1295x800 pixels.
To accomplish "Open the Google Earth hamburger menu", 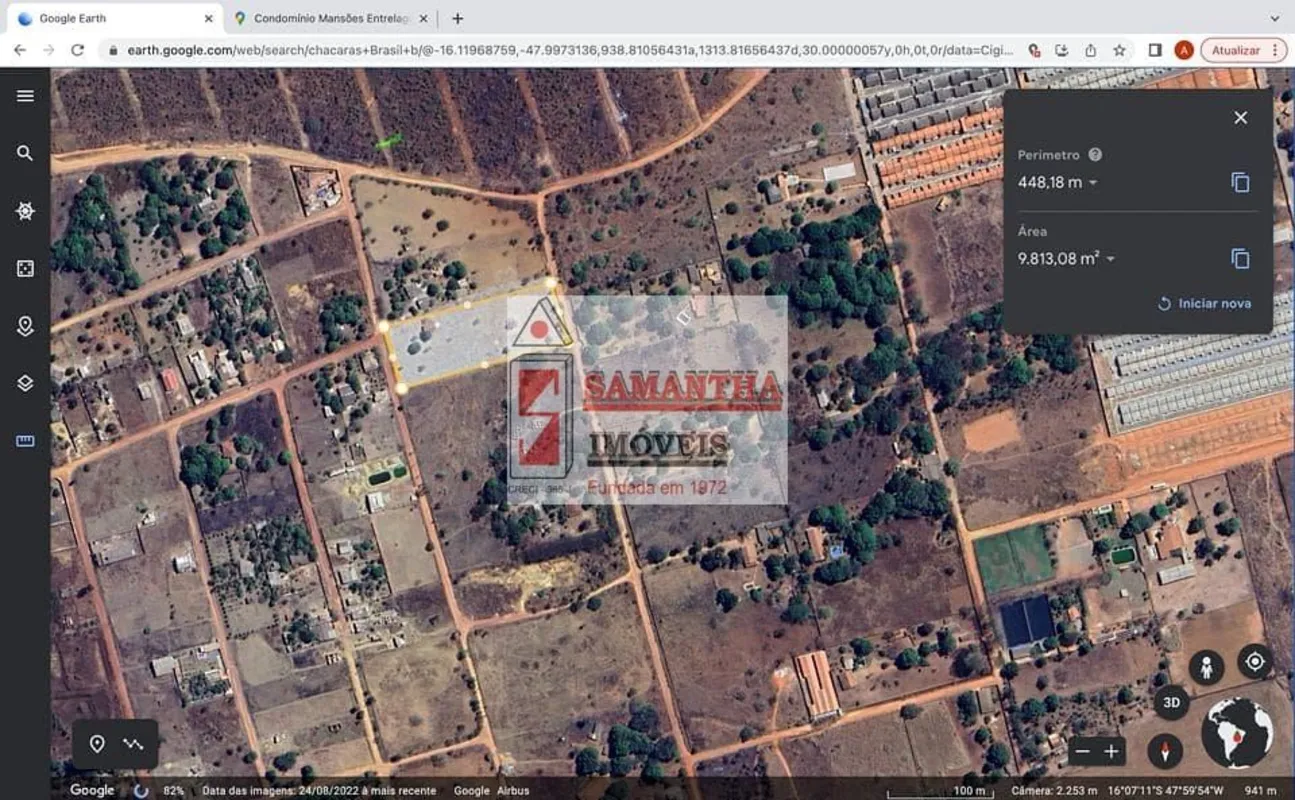I will tap(25, 96).
